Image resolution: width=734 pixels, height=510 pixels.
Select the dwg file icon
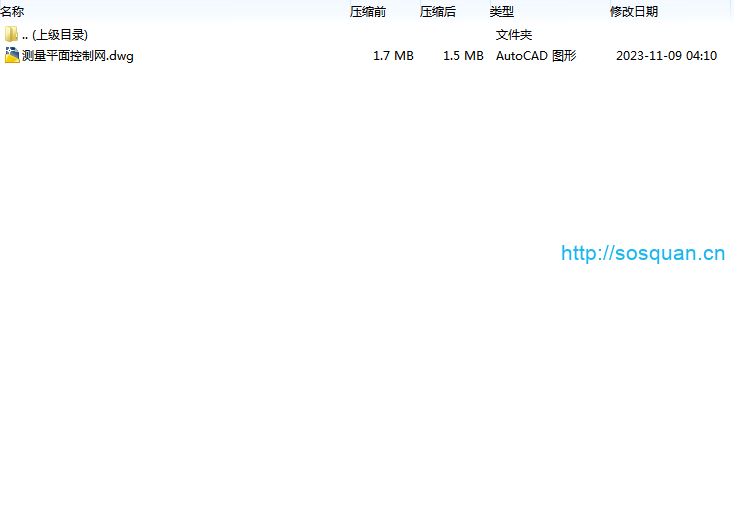pyautogui.click(x=11, y=56)
